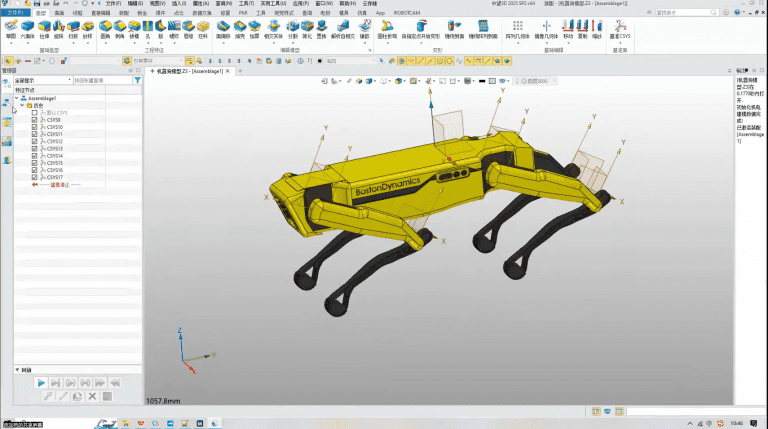The image size is (768, 429).
Task: Select the 草图 sketch tool
Action: [11, 27]
